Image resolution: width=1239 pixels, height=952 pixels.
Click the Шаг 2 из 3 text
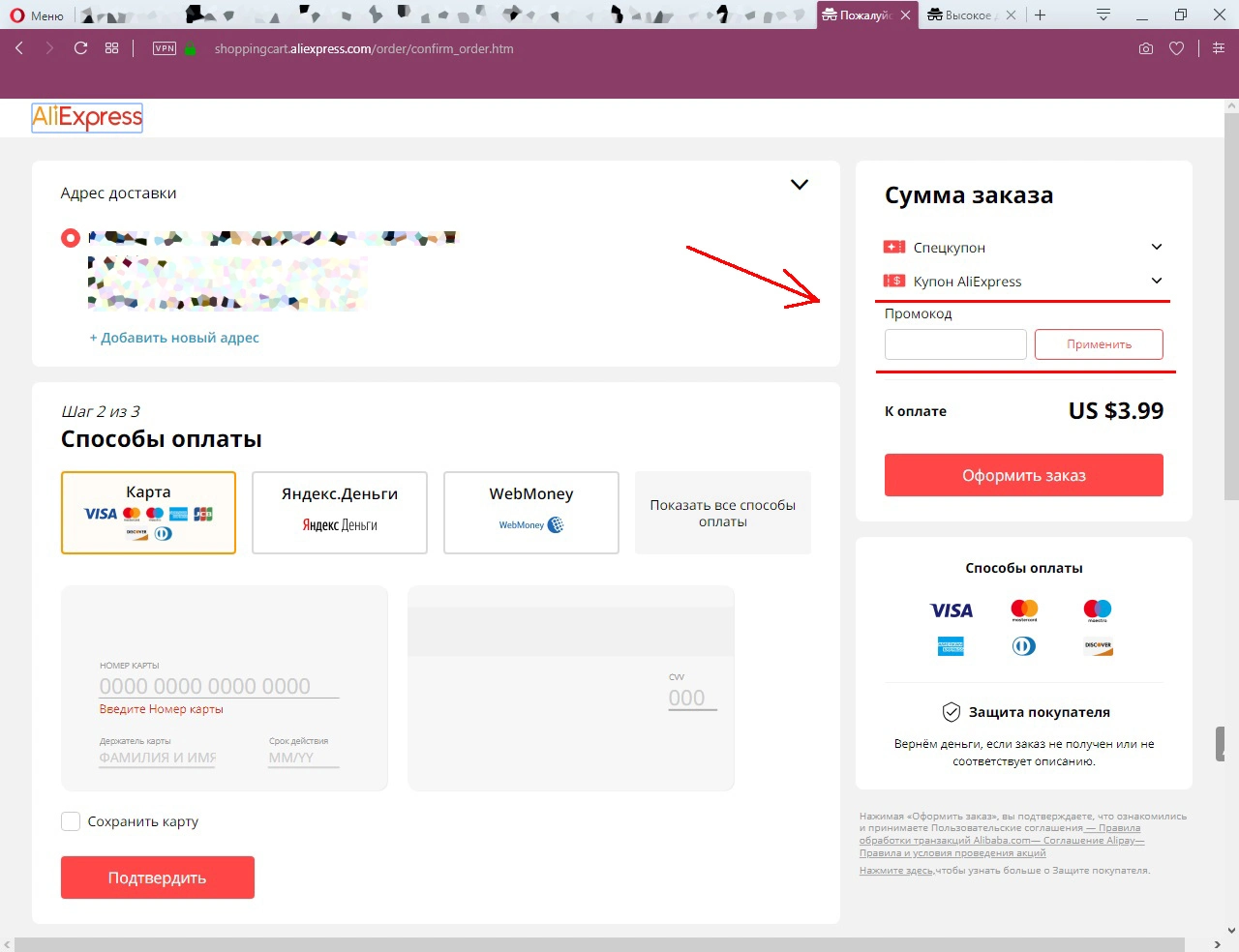(101, 411)
